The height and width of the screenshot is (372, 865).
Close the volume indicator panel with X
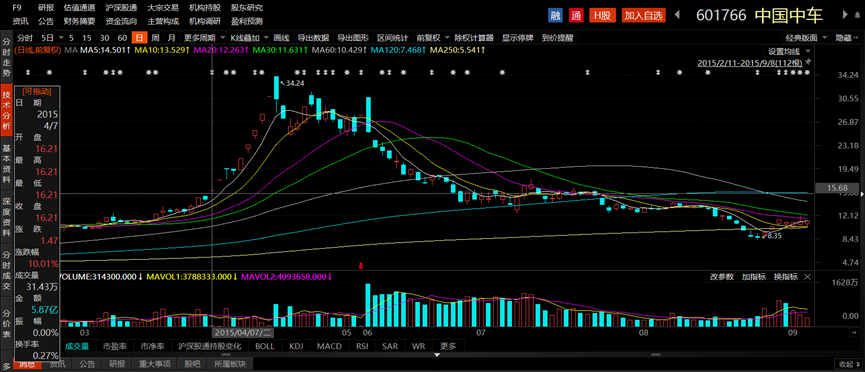[808, 277]
